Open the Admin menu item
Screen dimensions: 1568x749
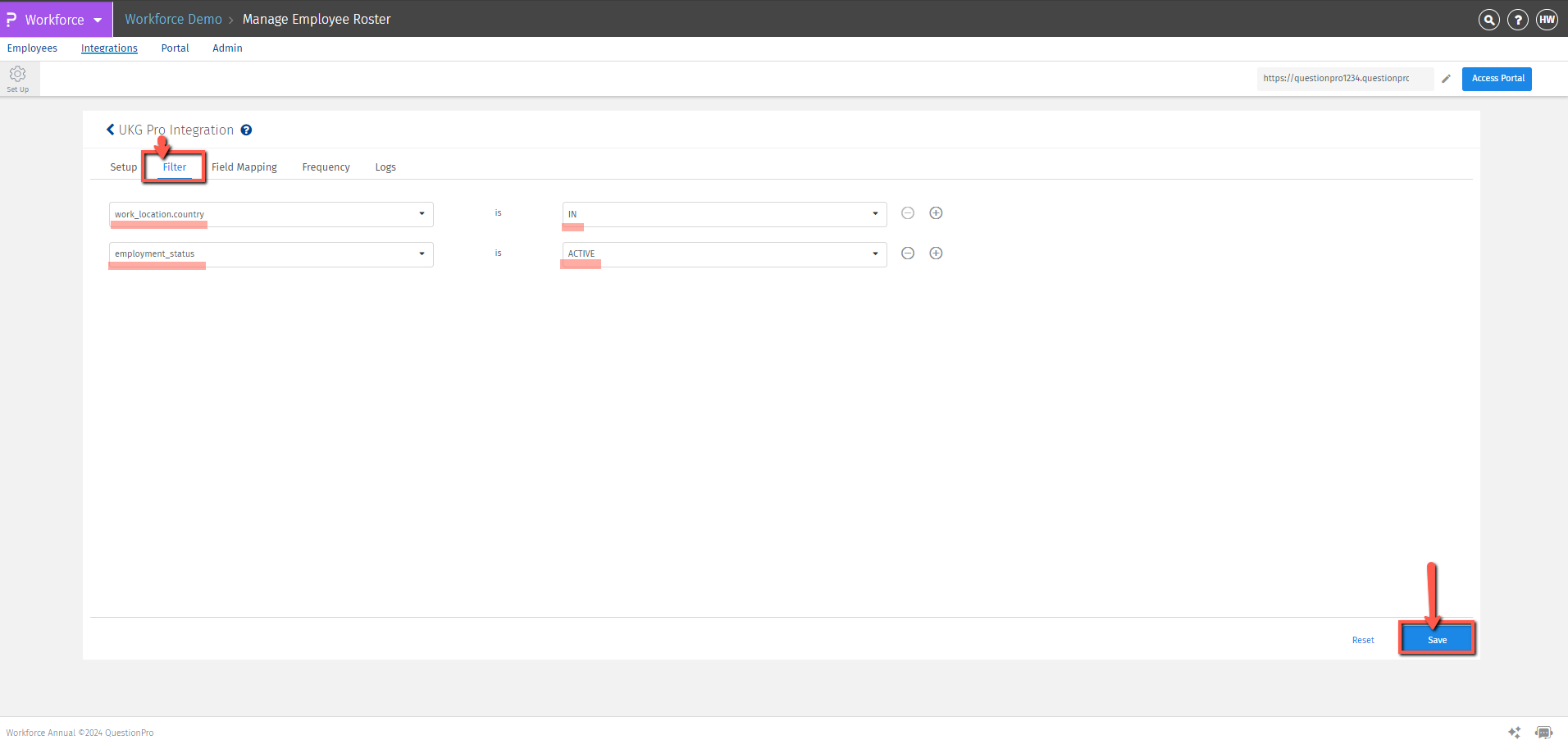227,48
